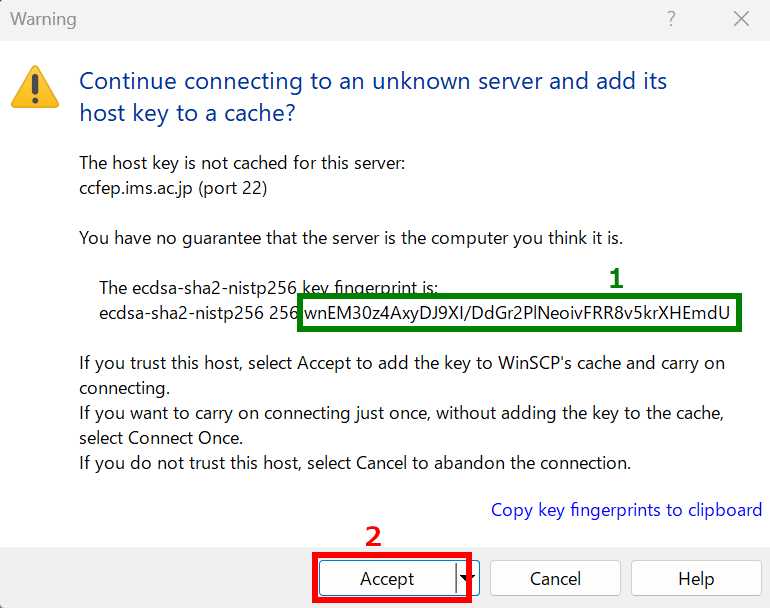Image resolution: width=770 pixels, height=608 pixels.
Task: Click the red number 2 annotation
Action: coord(373,537)
